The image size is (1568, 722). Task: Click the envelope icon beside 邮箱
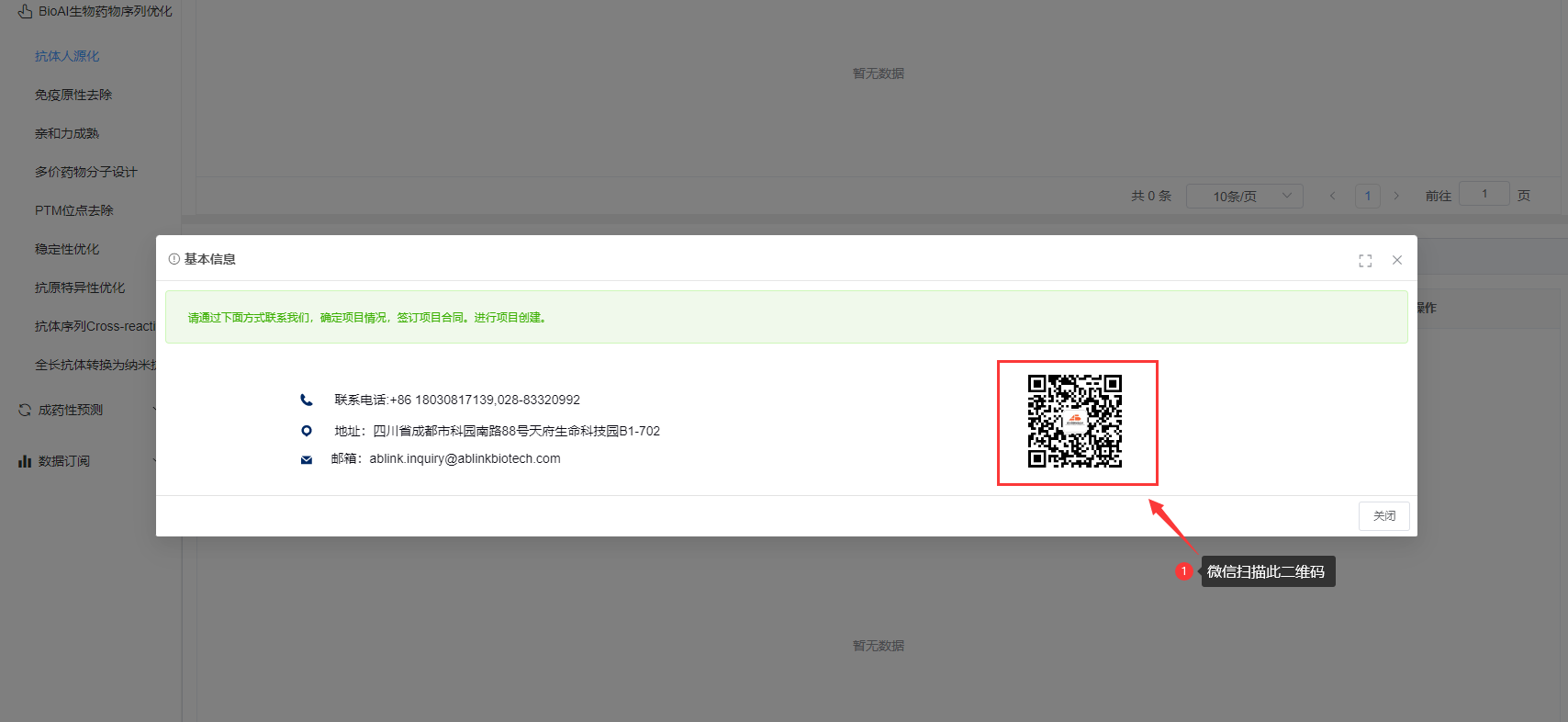(307, 459)
